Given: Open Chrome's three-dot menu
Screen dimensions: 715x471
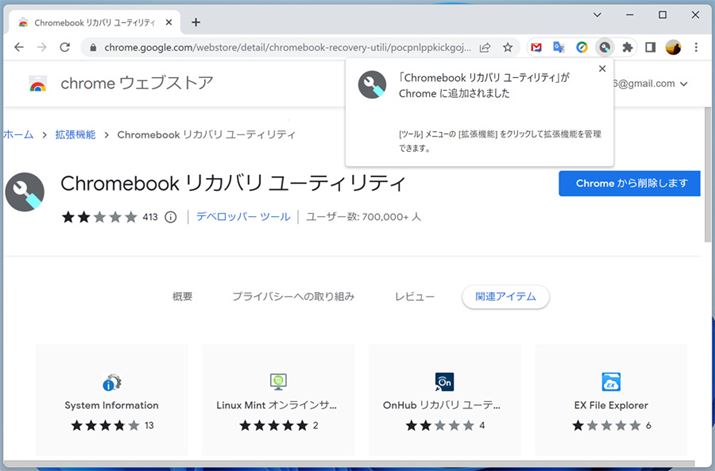Looking at the screenshot, I should pyautogui.click(x=696, y=47).
